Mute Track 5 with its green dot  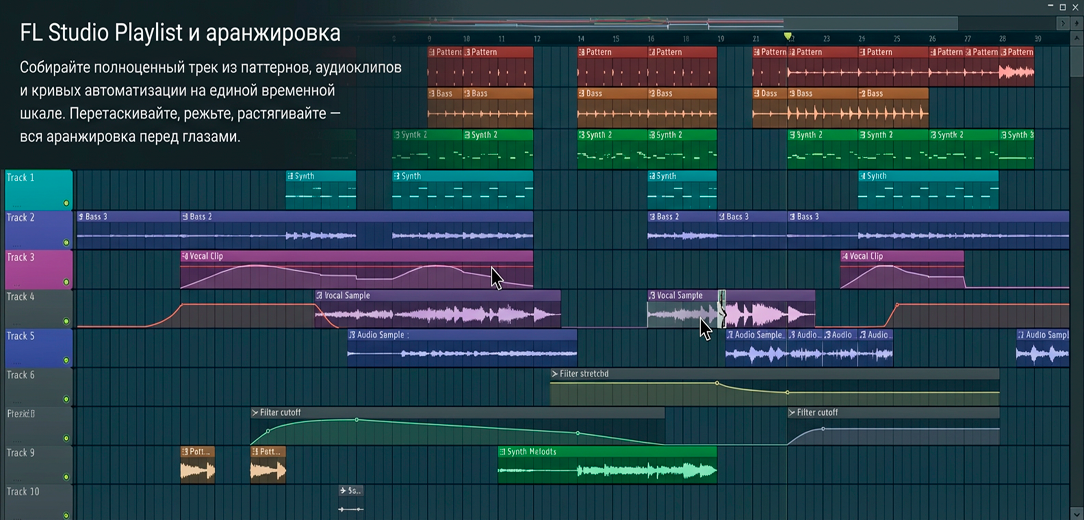coord(66,360)
